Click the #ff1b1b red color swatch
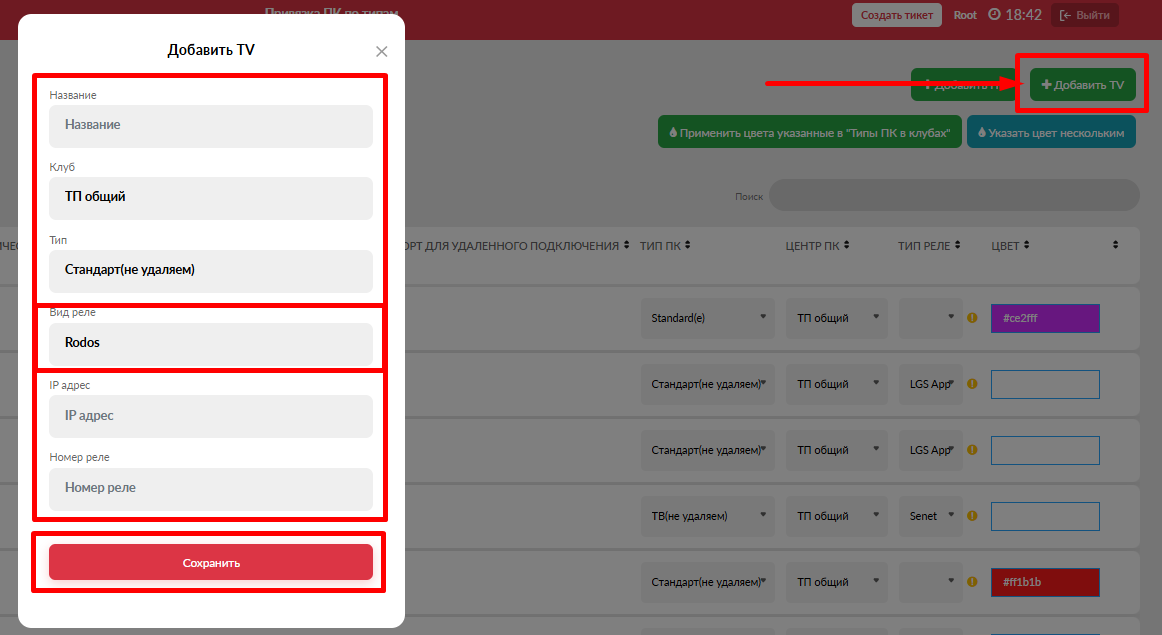The width and height of the screenshot is (1162, 635). [x=1045, y=582]
